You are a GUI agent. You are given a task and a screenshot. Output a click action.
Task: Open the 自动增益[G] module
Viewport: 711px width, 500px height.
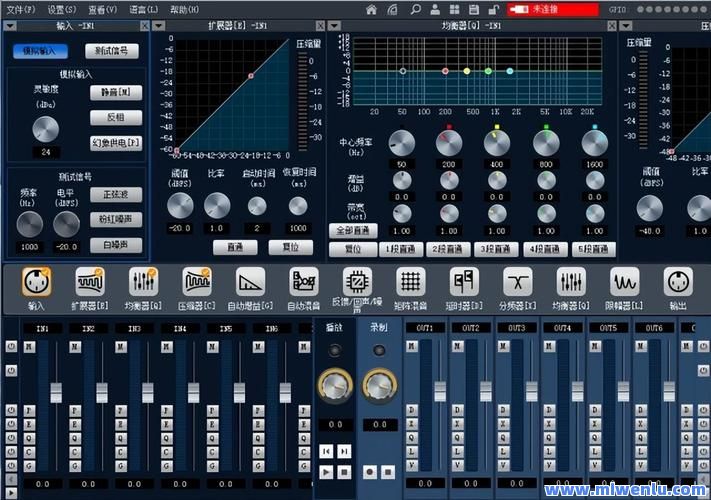coord(250,282)
